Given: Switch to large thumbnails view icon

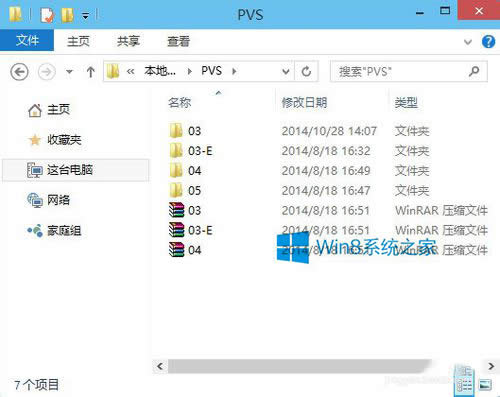Looking at the screenshot, I should point(485,385).
